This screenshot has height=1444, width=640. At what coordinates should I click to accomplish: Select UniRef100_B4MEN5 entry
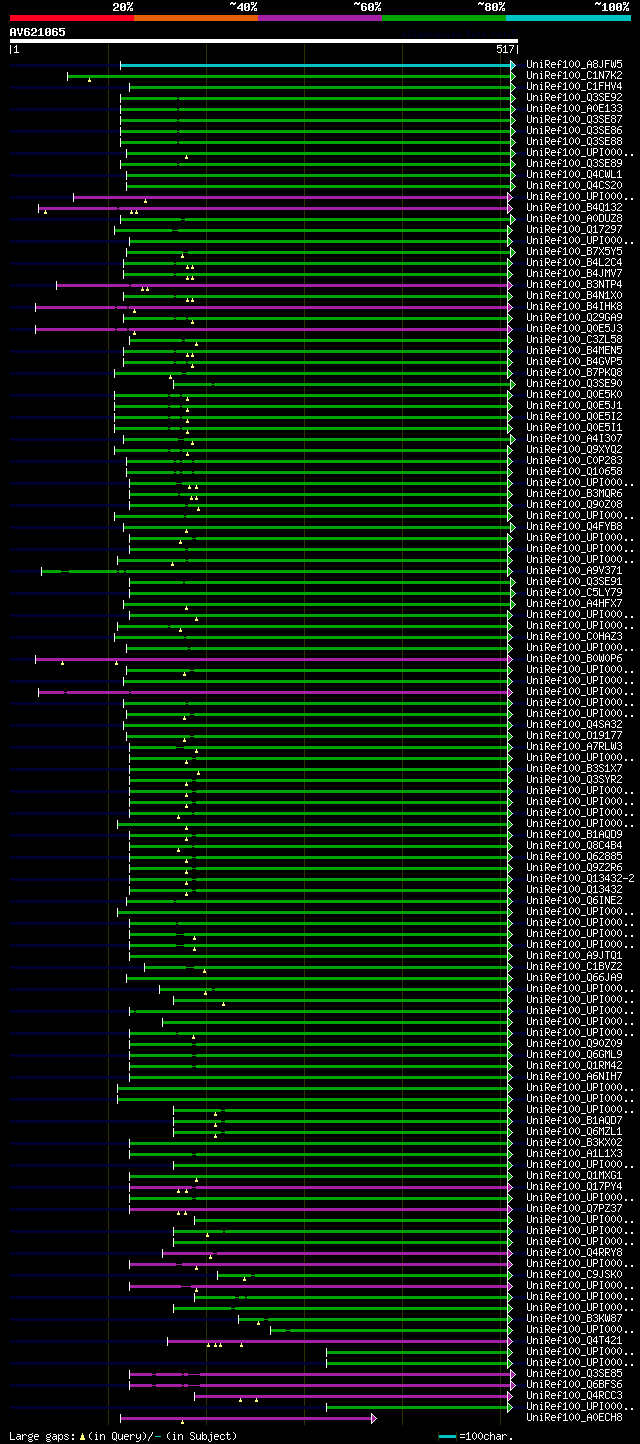(574, 350)
